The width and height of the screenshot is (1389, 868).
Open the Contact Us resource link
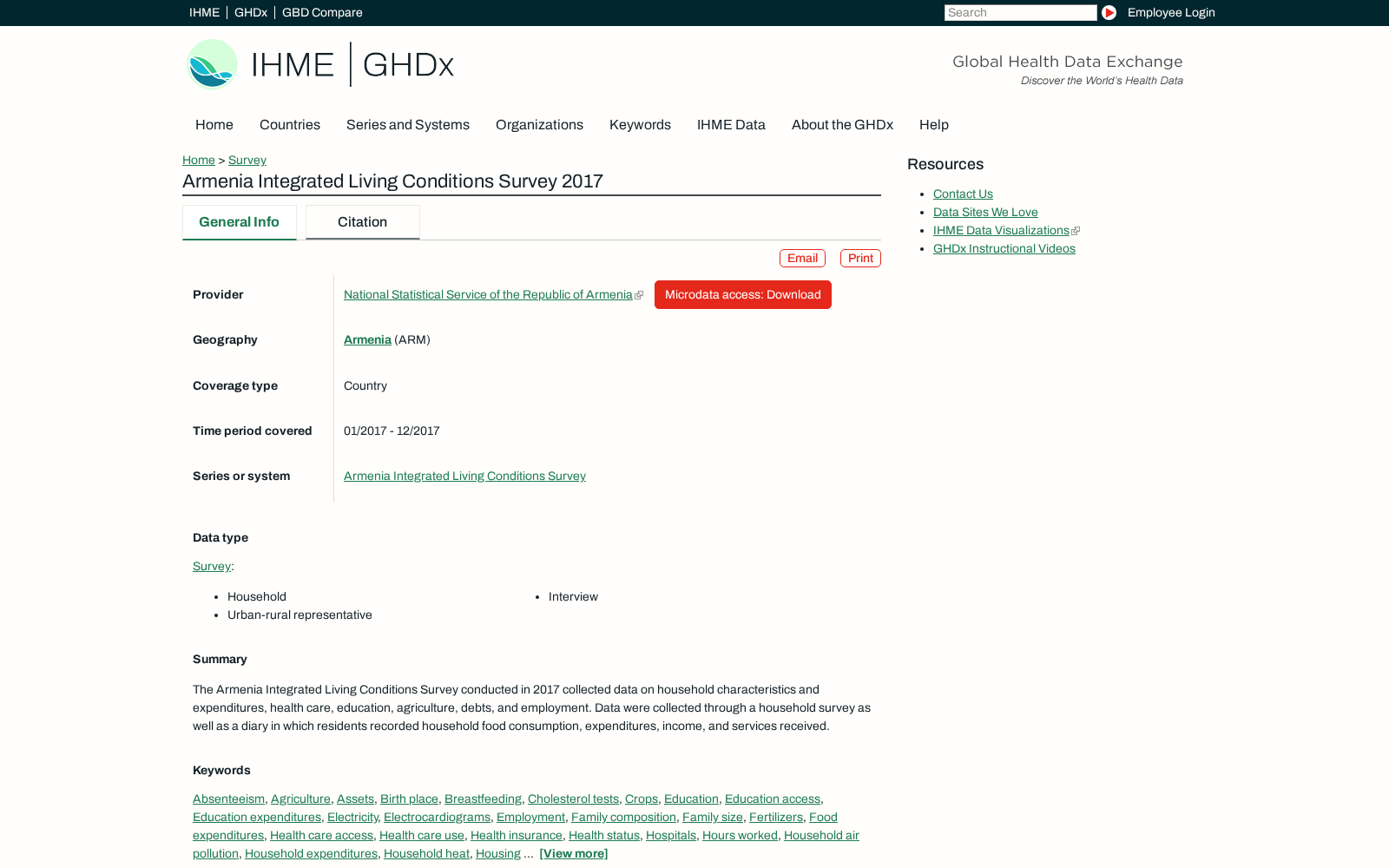point(963,194)
